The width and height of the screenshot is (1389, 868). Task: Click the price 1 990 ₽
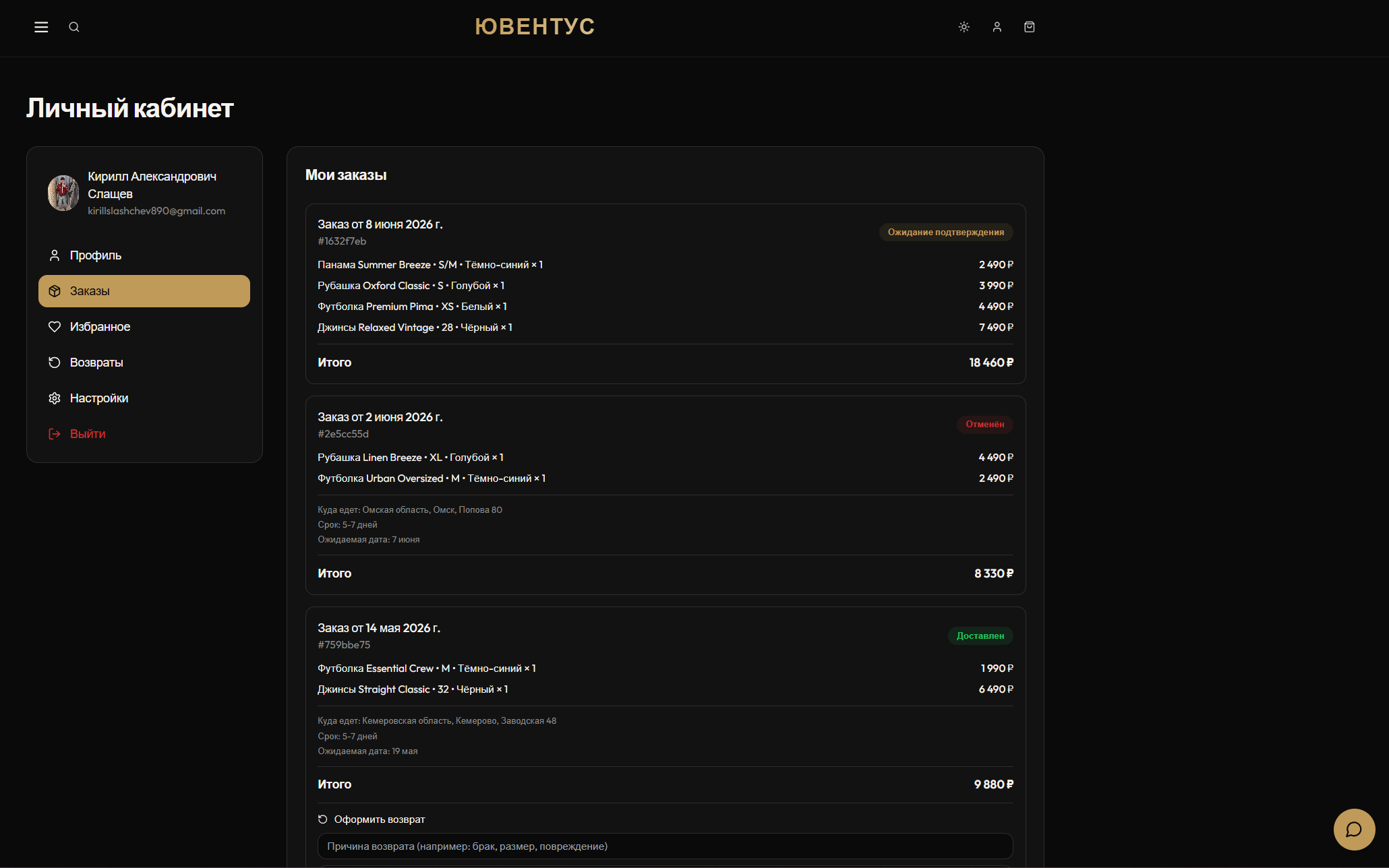pos(997,669)
